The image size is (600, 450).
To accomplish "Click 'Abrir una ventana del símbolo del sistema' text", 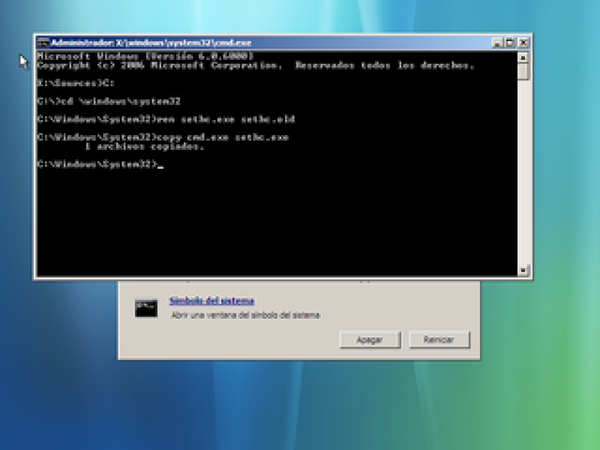I will 245,315.
